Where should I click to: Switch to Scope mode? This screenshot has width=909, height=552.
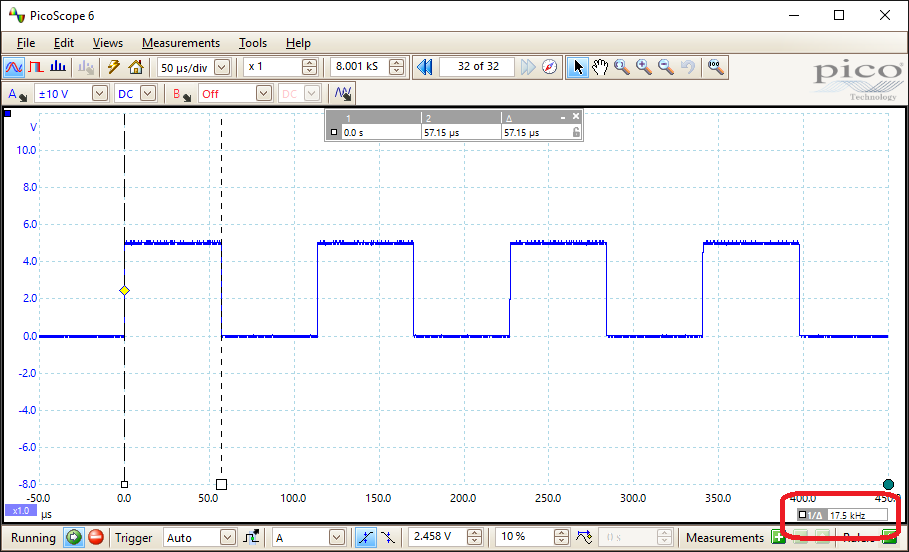[14, 67]
